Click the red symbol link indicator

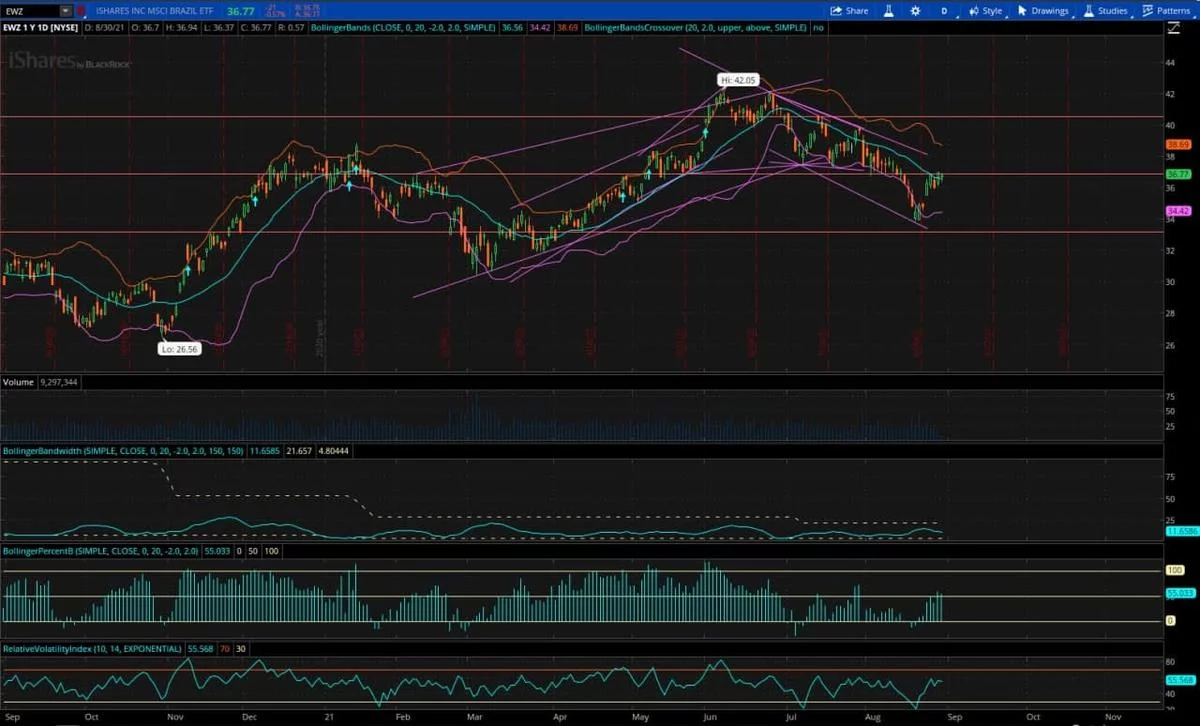(x=80, y=11)
